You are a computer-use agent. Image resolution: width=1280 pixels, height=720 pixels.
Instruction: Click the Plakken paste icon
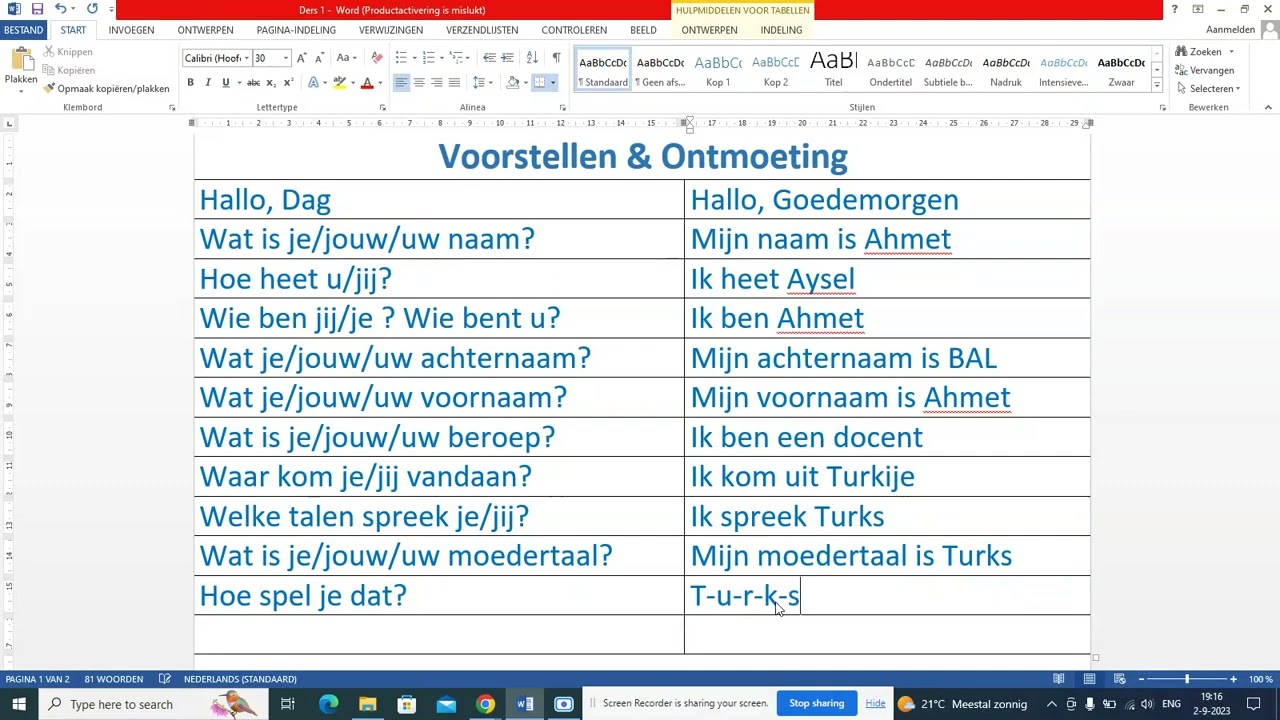[x=21, y=60]
